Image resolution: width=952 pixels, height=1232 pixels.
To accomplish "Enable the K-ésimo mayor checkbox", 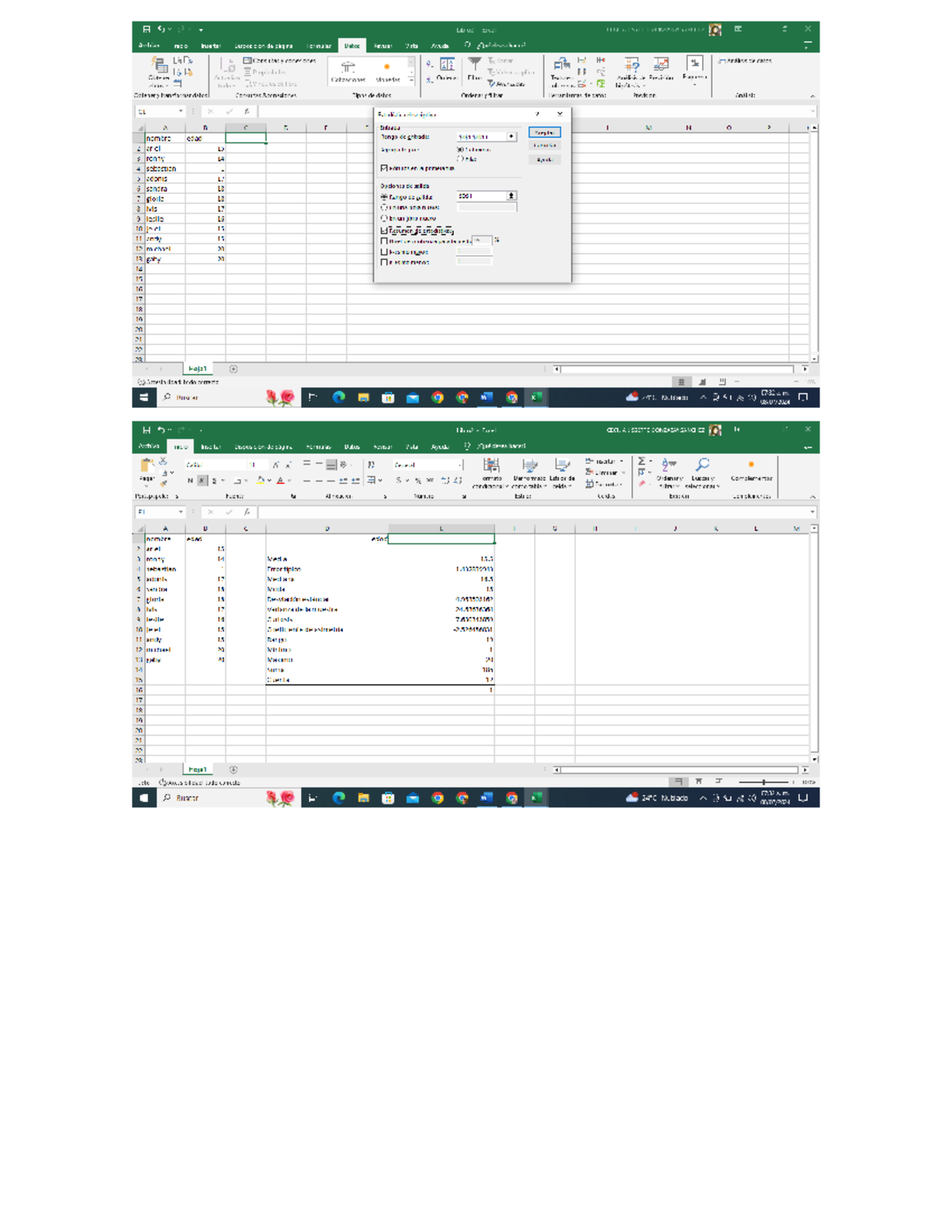I will 384,251.
